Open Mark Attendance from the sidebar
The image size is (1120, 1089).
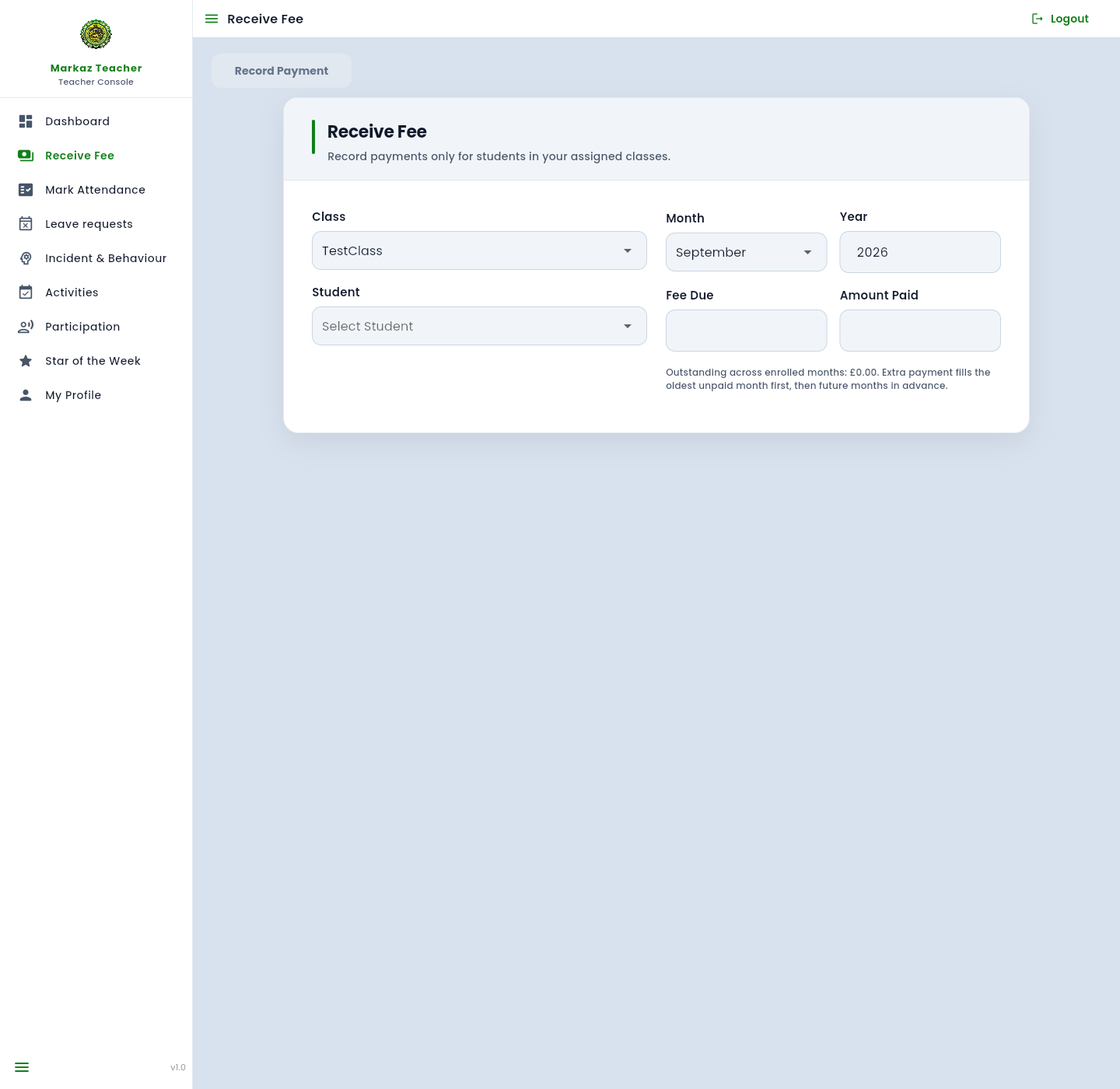(96, 190)
